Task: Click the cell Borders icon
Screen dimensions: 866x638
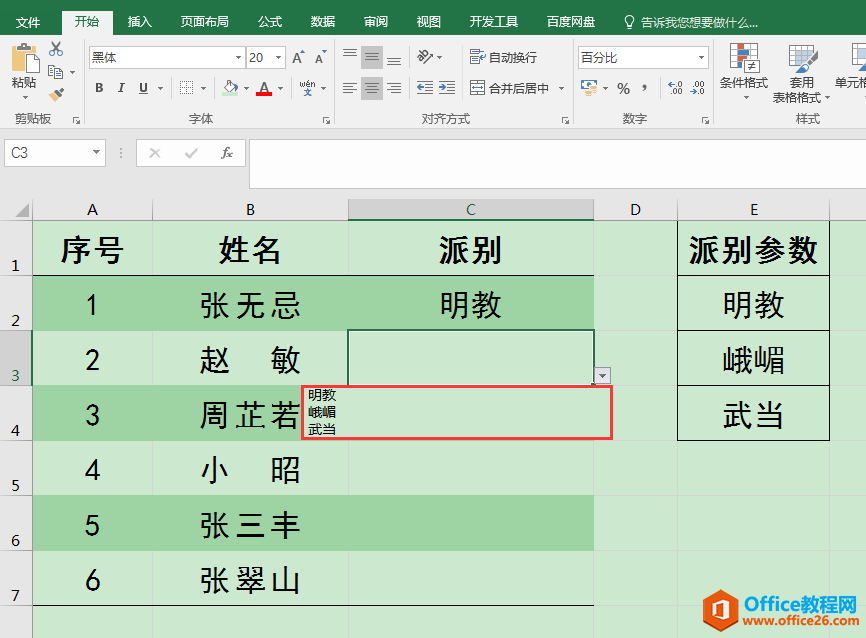Action: [x=187, y=88]
